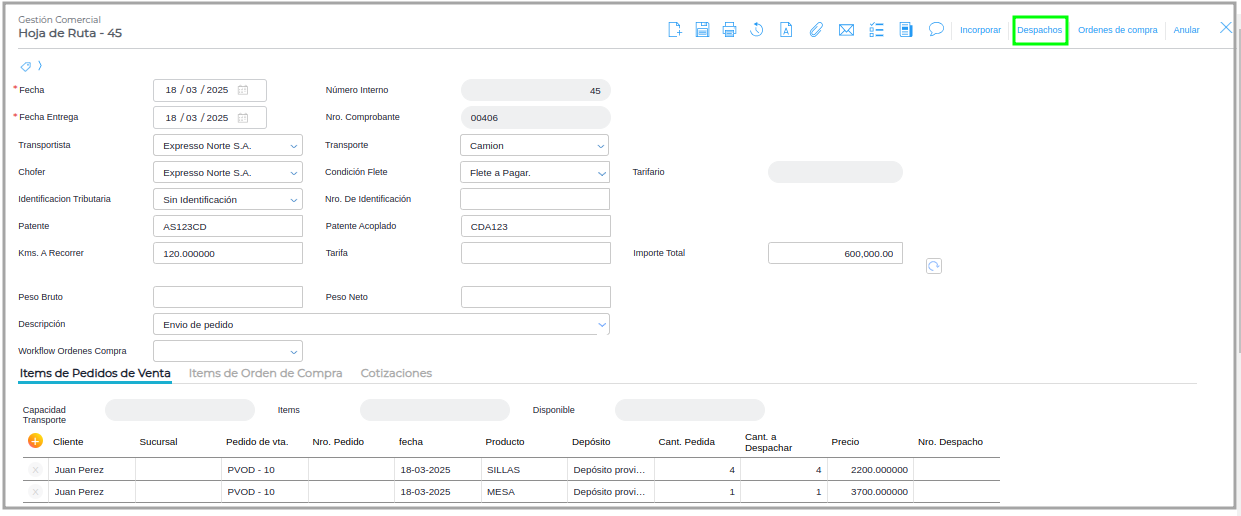This screenshot has width=1241, height=516.
Task: Open the comments speech bubble
Action: coord(936,30)
